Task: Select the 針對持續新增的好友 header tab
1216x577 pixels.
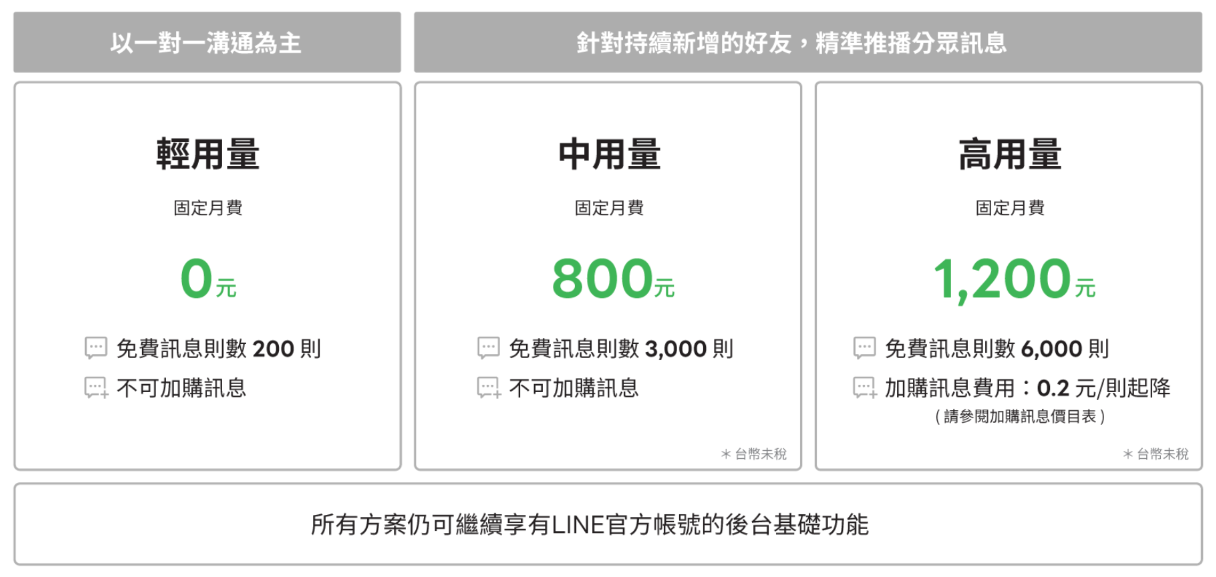Action: click(807, 43)
